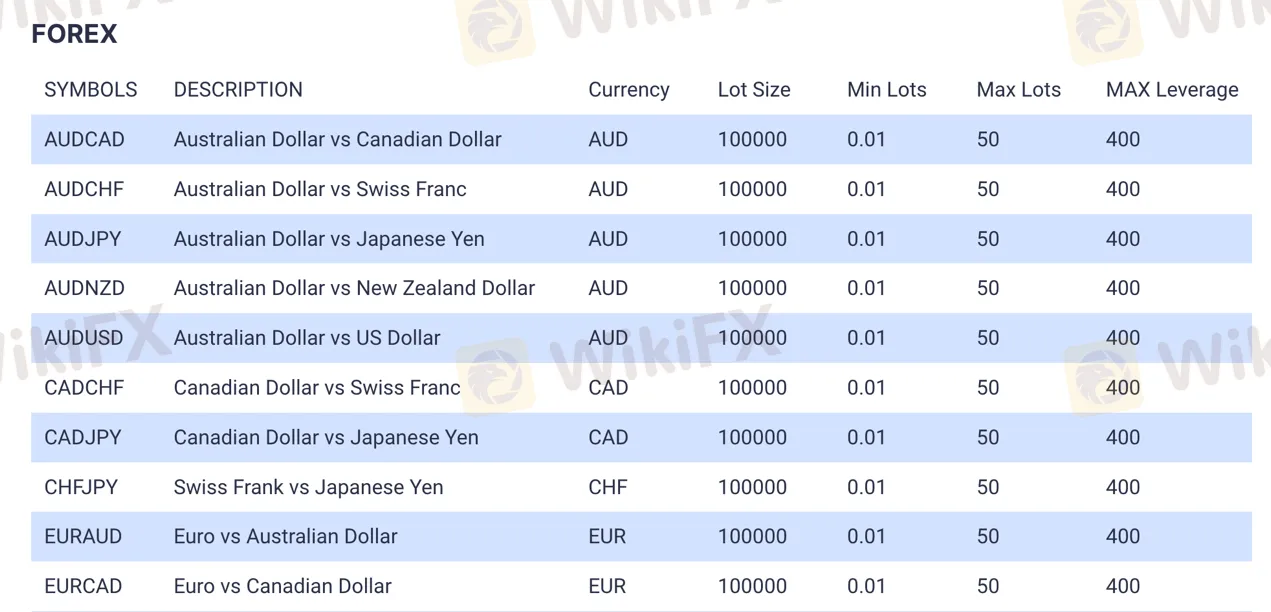Select the AUDCAD symbol cell
This screenshot has width=1271, height=612.
[84, 139]
